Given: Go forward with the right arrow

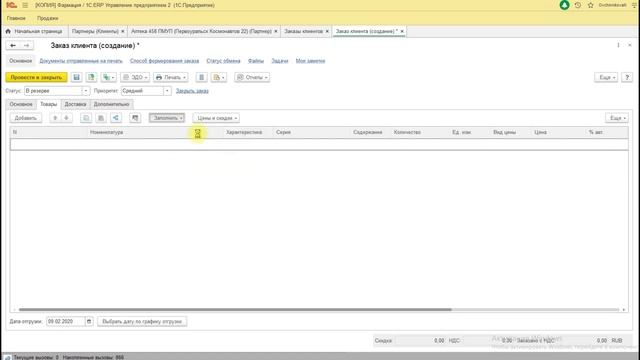Looking at the screenshot, I should click(27, 45).
